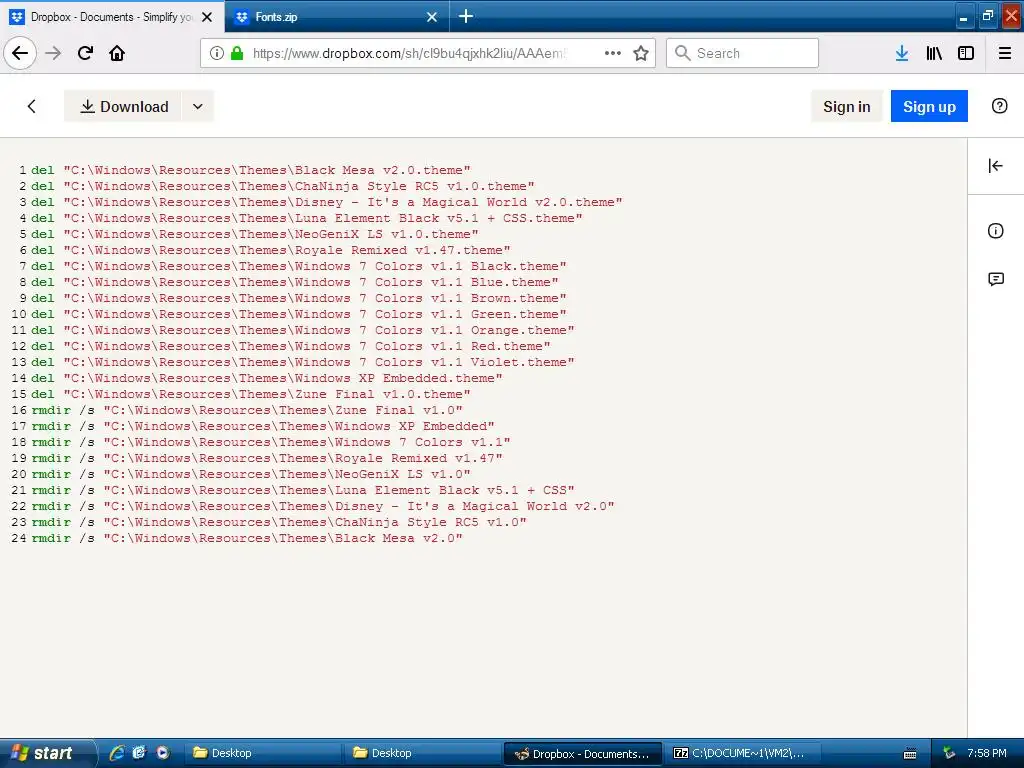Click line 4 Luna Element Black theme

coord(307,218)
